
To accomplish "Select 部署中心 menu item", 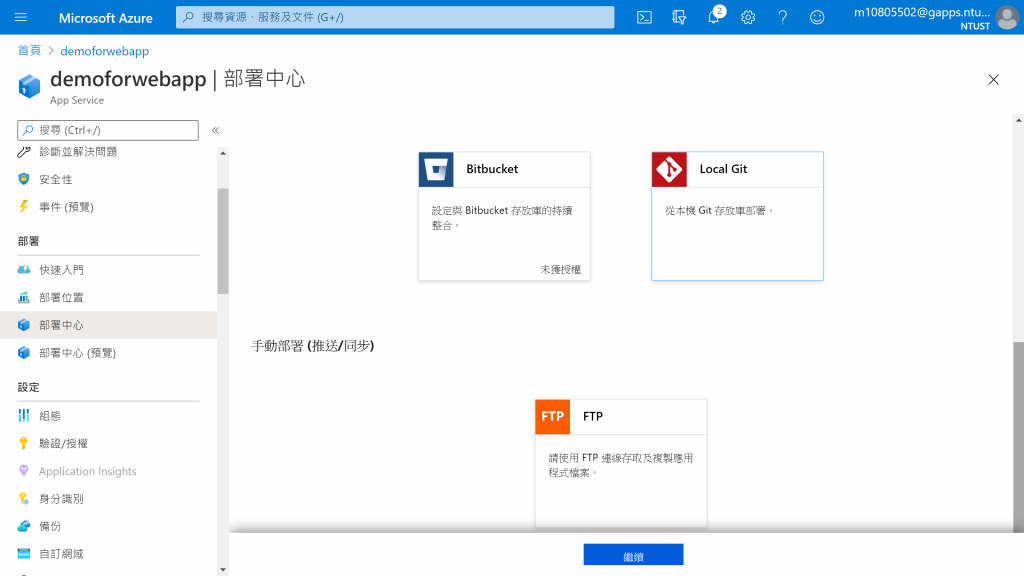I will [108, 325].
